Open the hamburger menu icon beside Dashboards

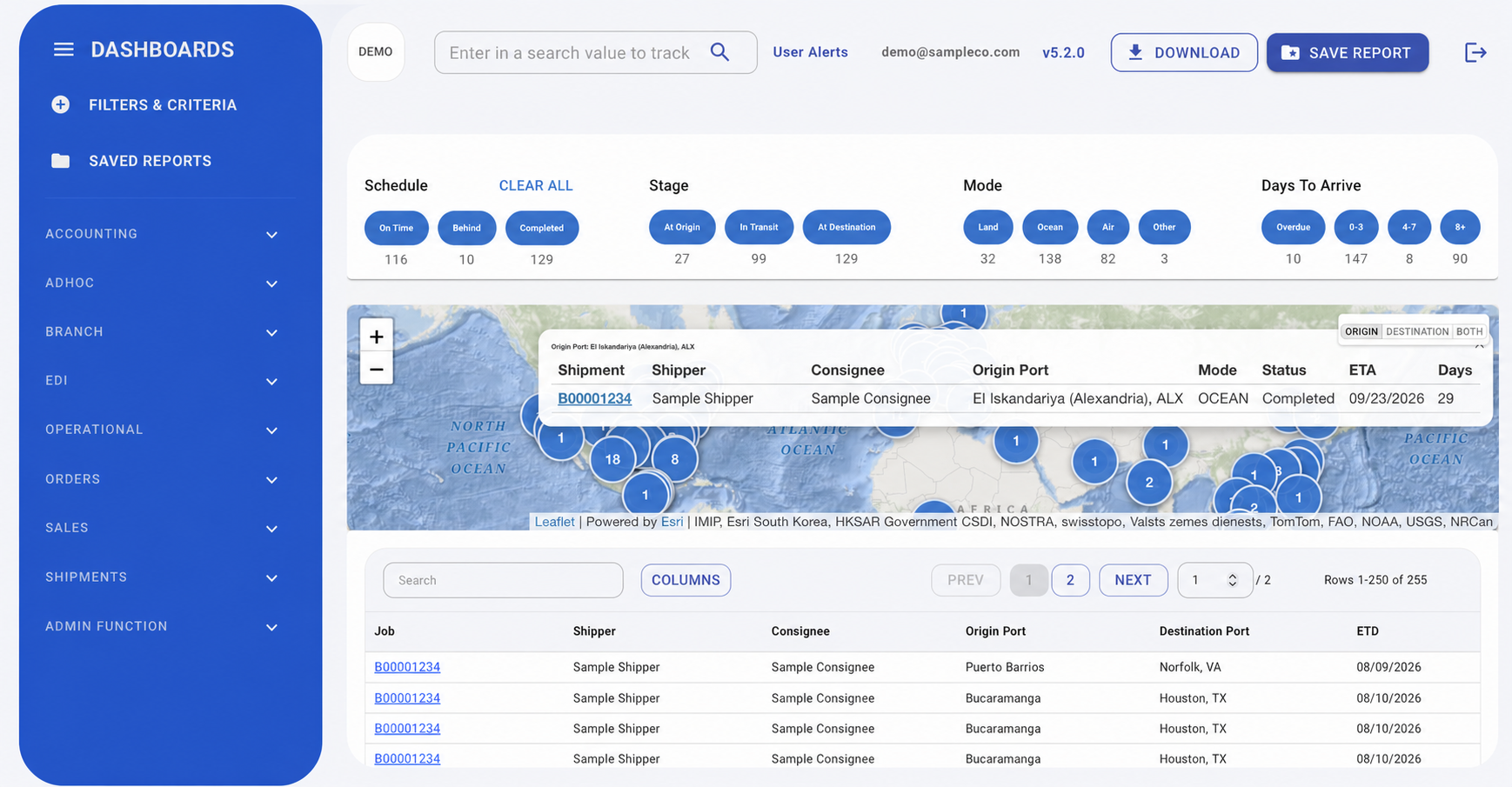click(64, 50)
